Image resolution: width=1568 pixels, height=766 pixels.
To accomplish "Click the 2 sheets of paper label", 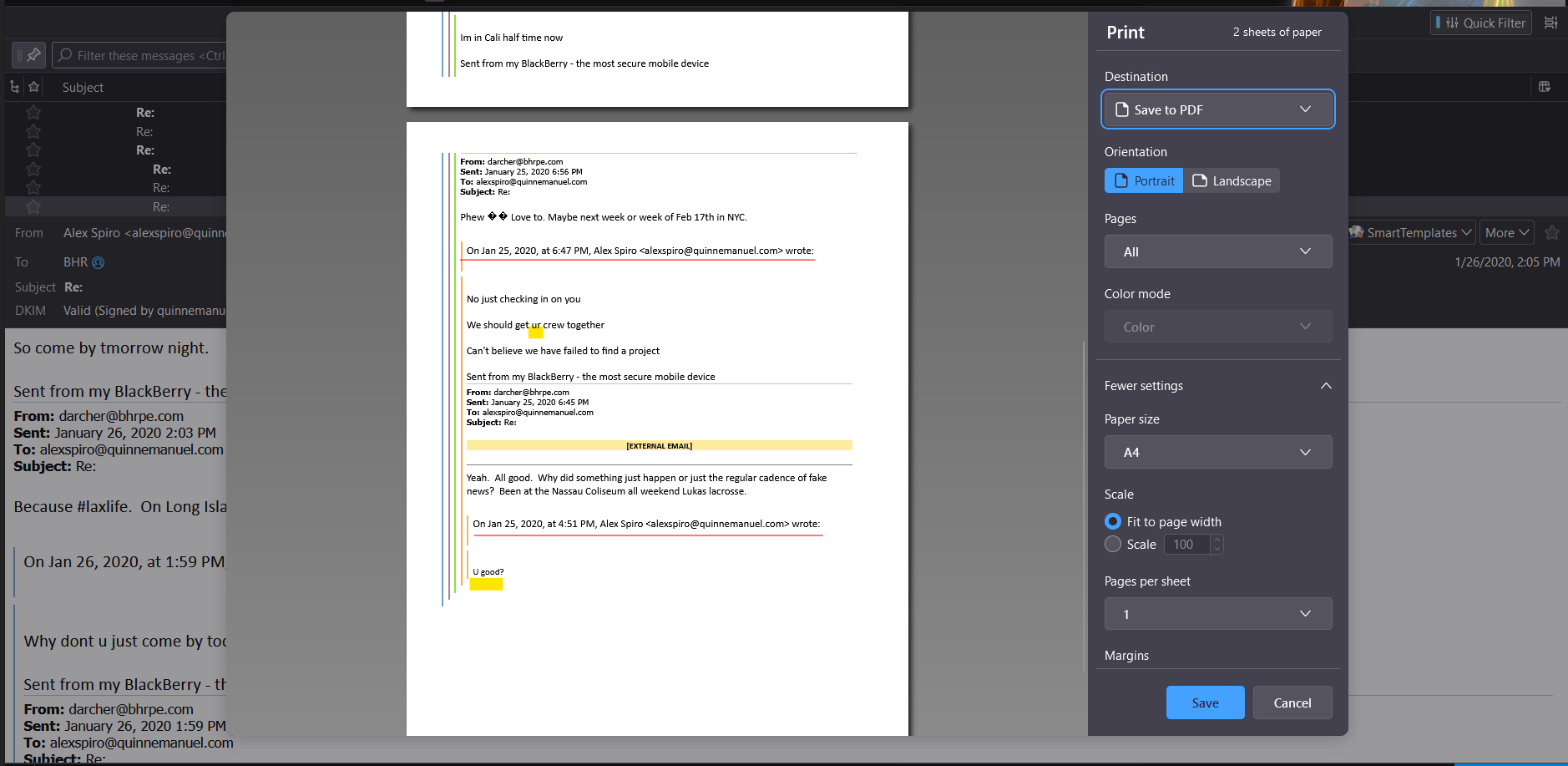I will pyautogui.click(x=1277, y=32).
